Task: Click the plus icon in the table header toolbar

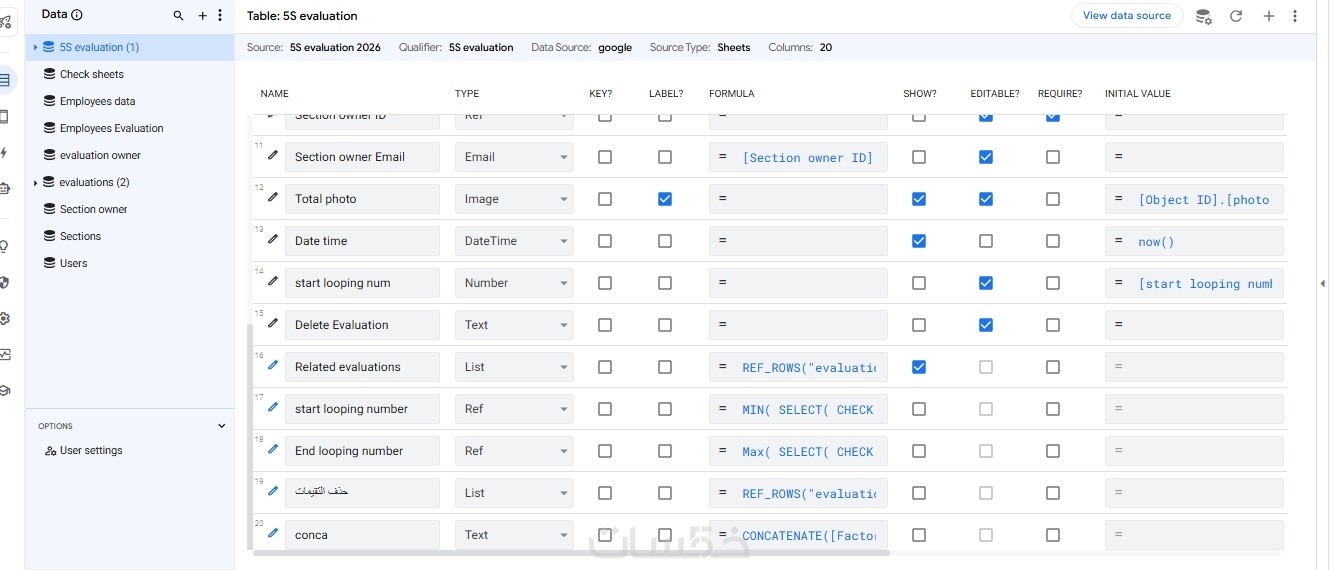Action: (1269, 16)
